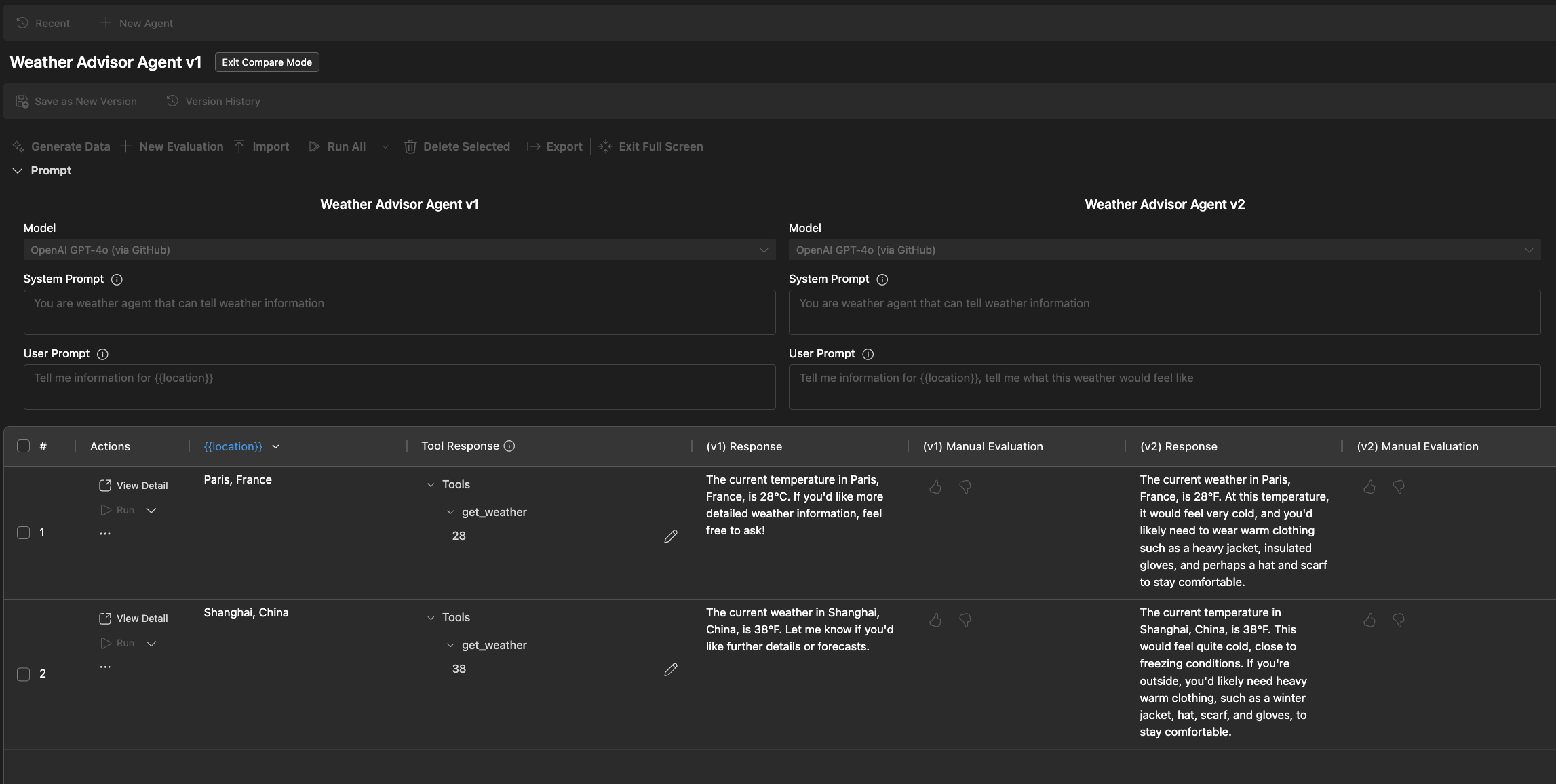This screenshot has width=1556, height=784.
Task: Click Tool Response info icon
Action: tap(509, 446)
